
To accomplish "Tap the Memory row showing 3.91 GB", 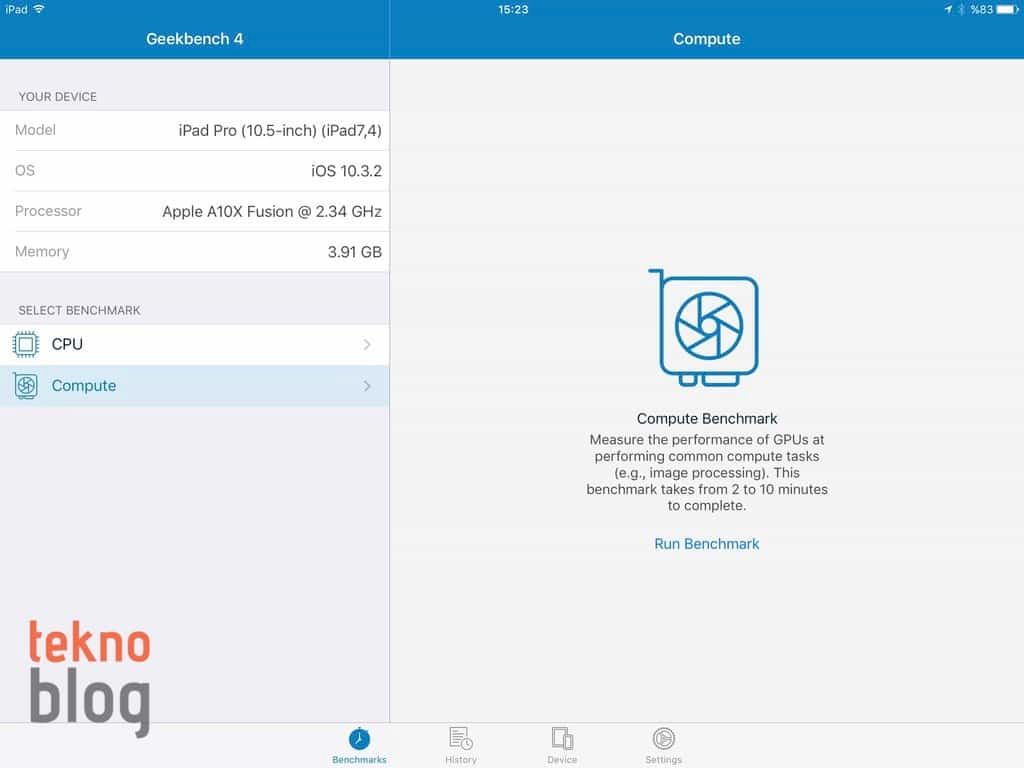I will [195, 252].
